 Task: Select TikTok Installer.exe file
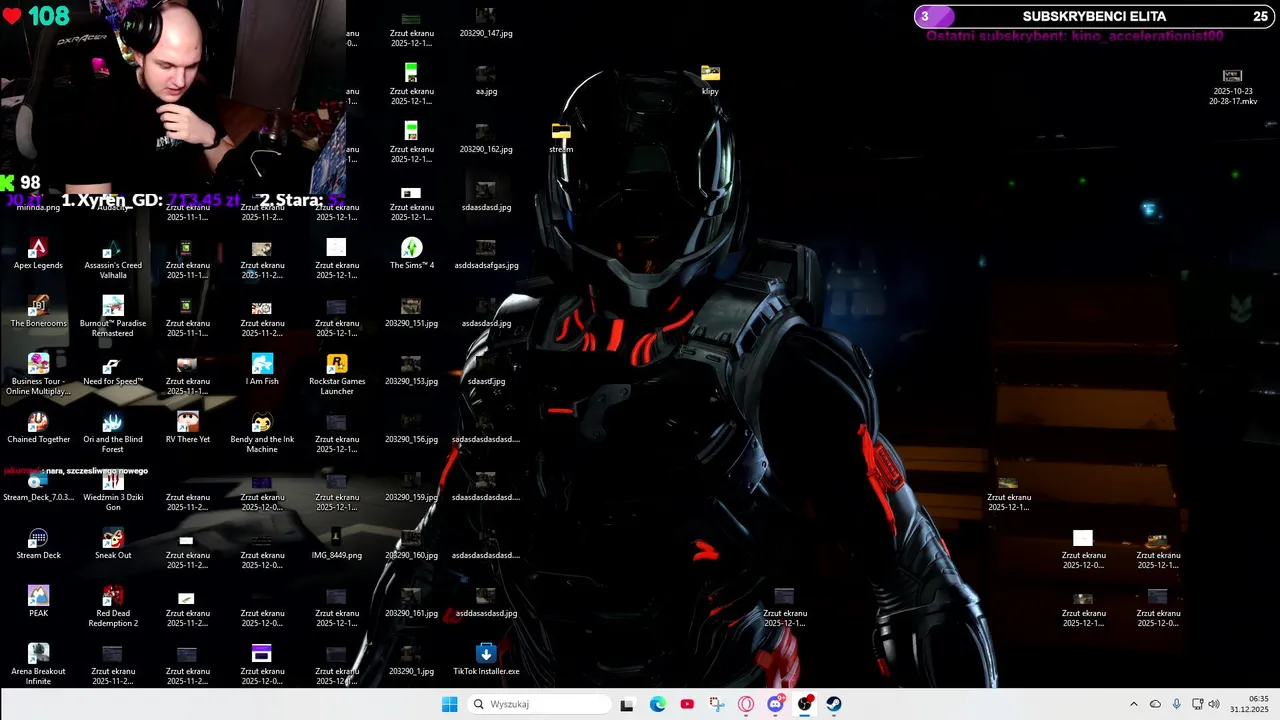[x=486, y=660]
